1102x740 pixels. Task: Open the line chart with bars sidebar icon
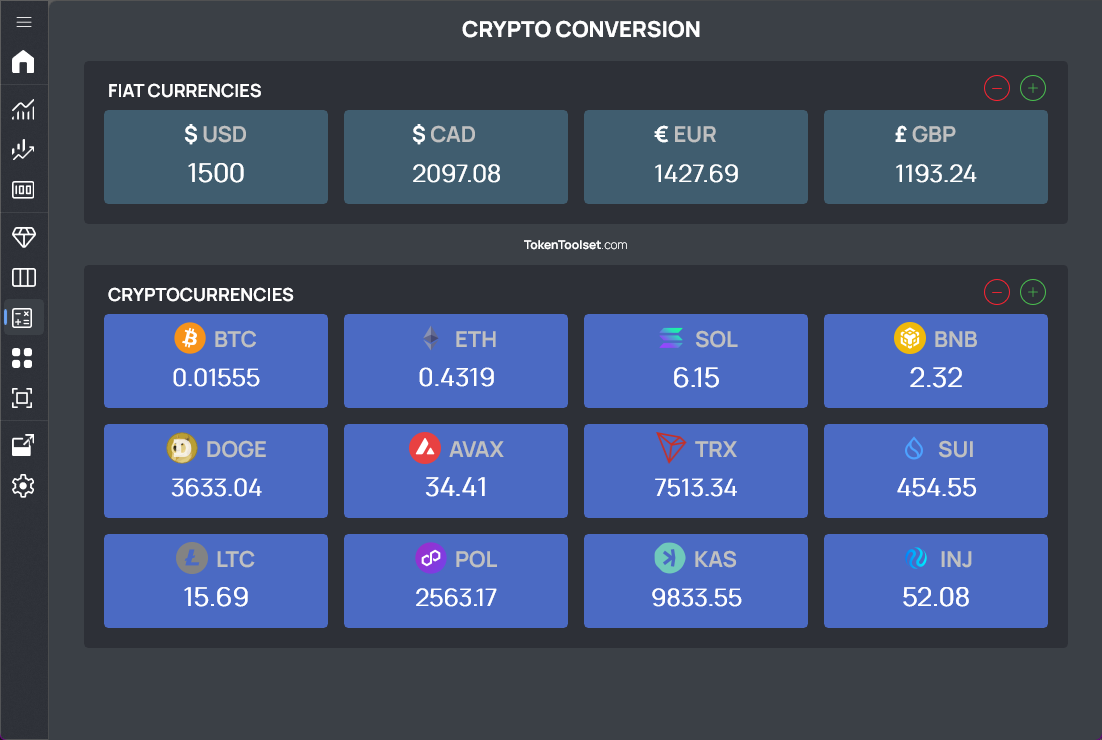coord(23,109)
